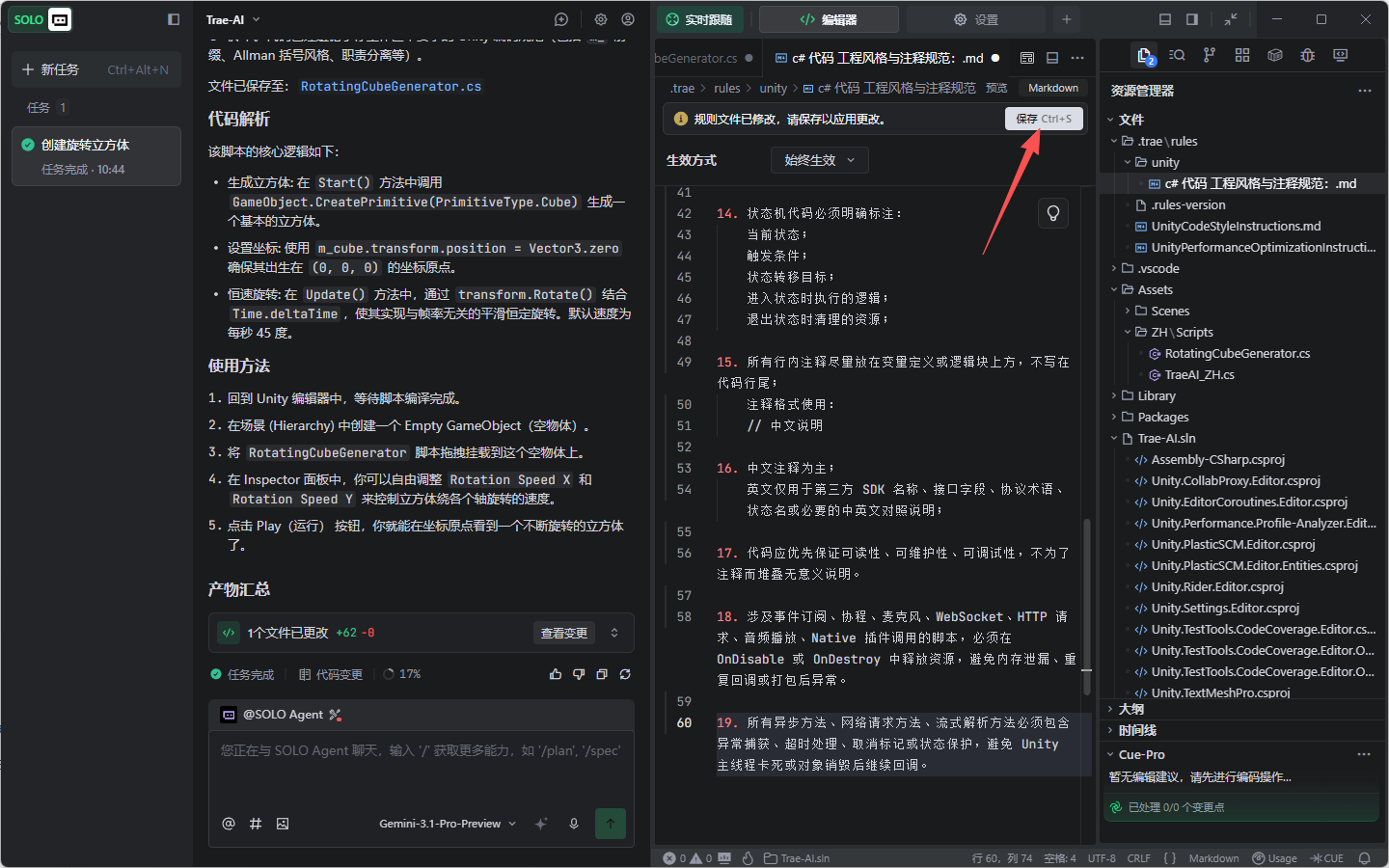Give thumbs-up feedback on the response
Image resolution: width=1389 pixels, height=868 pixels.
click(556, 674)
